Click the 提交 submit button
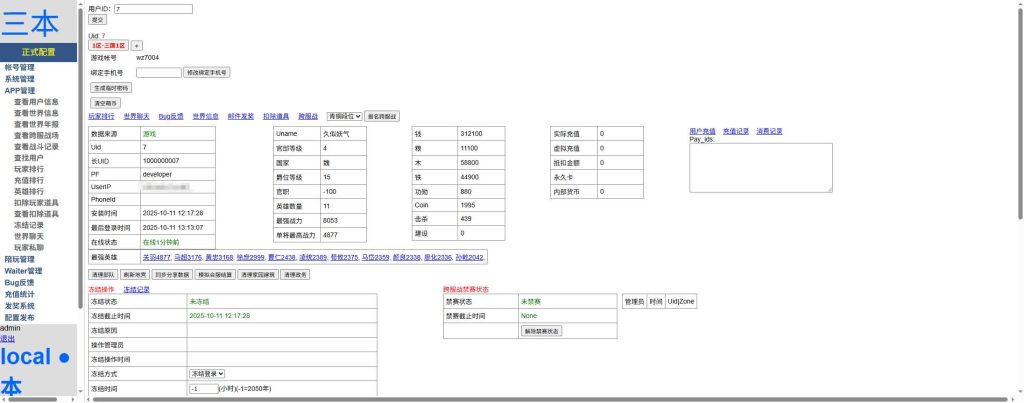 tap(97, 19)
